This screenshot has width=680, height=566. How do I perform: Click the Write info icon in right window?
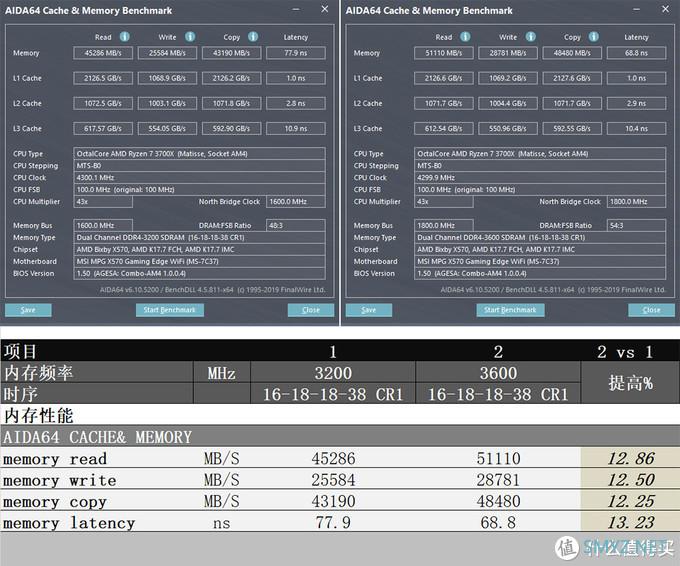pyautogui.click(x=530, y=37)
